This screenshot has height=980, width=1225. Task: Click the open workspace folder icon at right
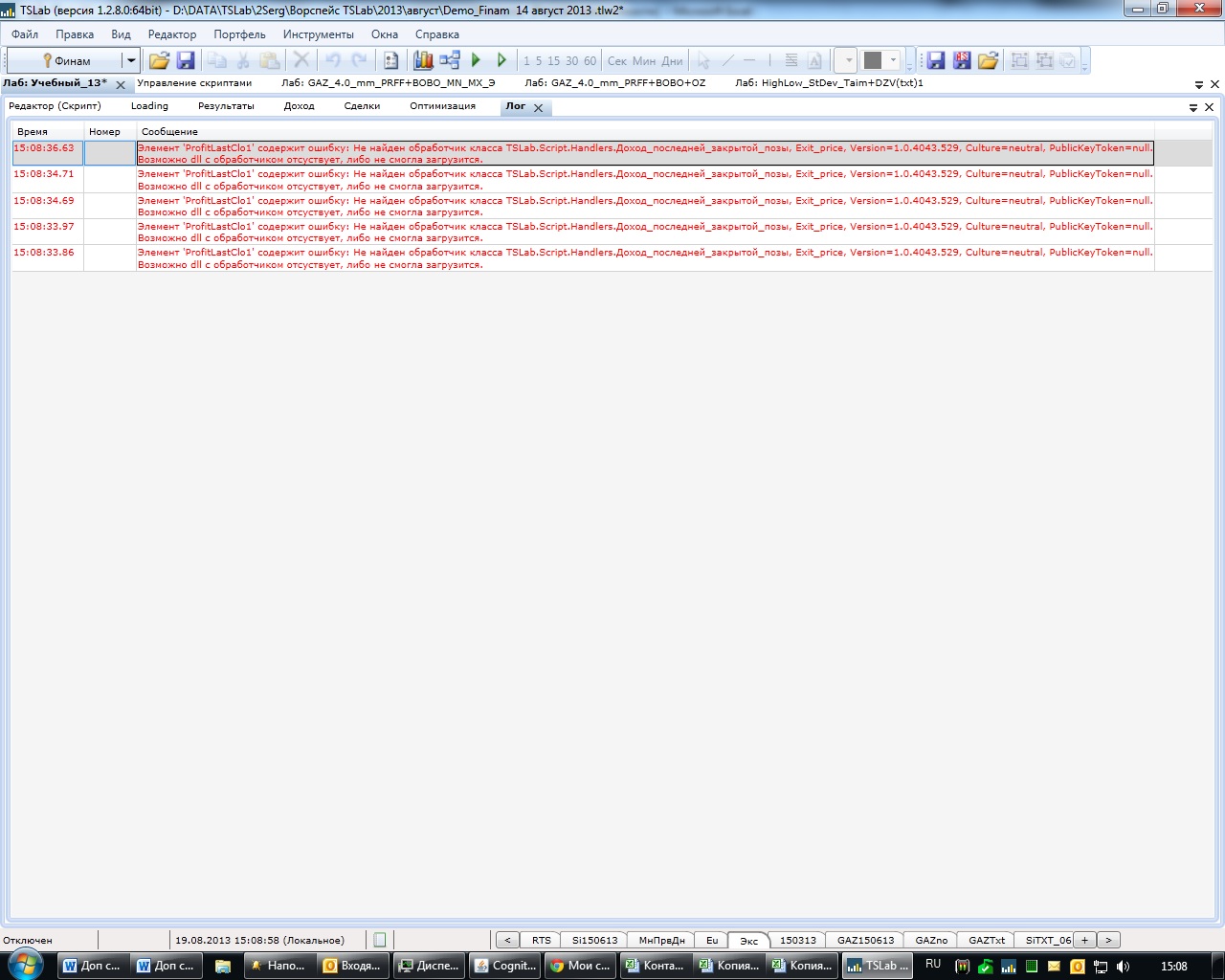tap(989, 60)
